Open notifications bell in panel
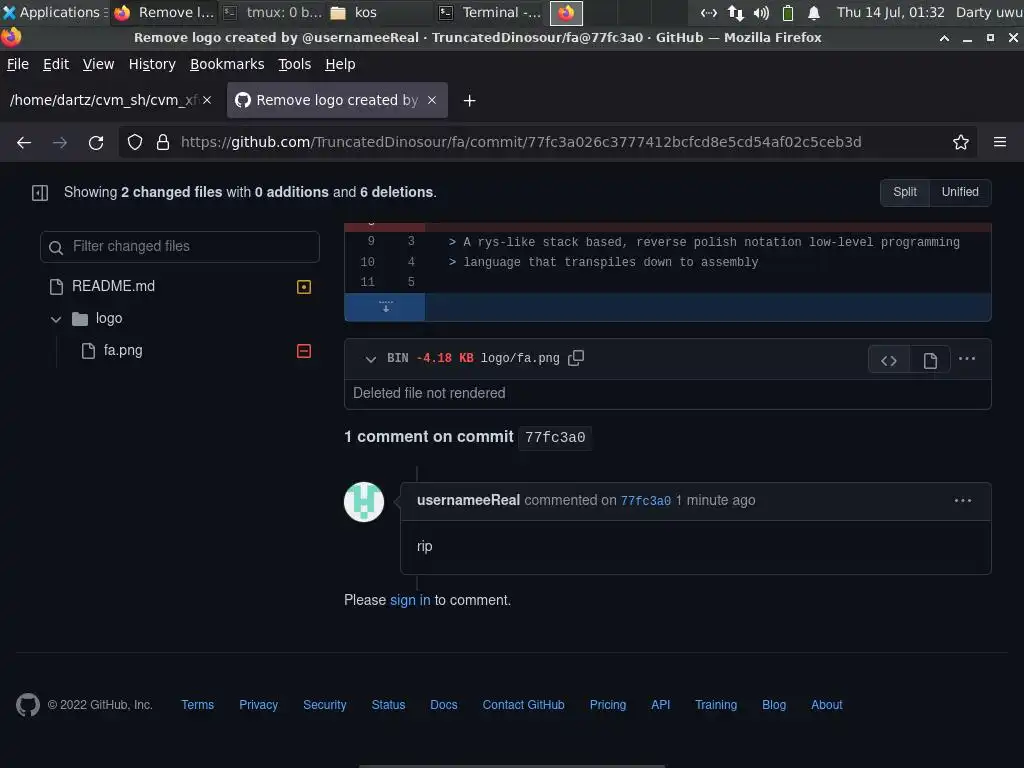The width and height of the screenshot is (1024, 768). tap(814, 12)
